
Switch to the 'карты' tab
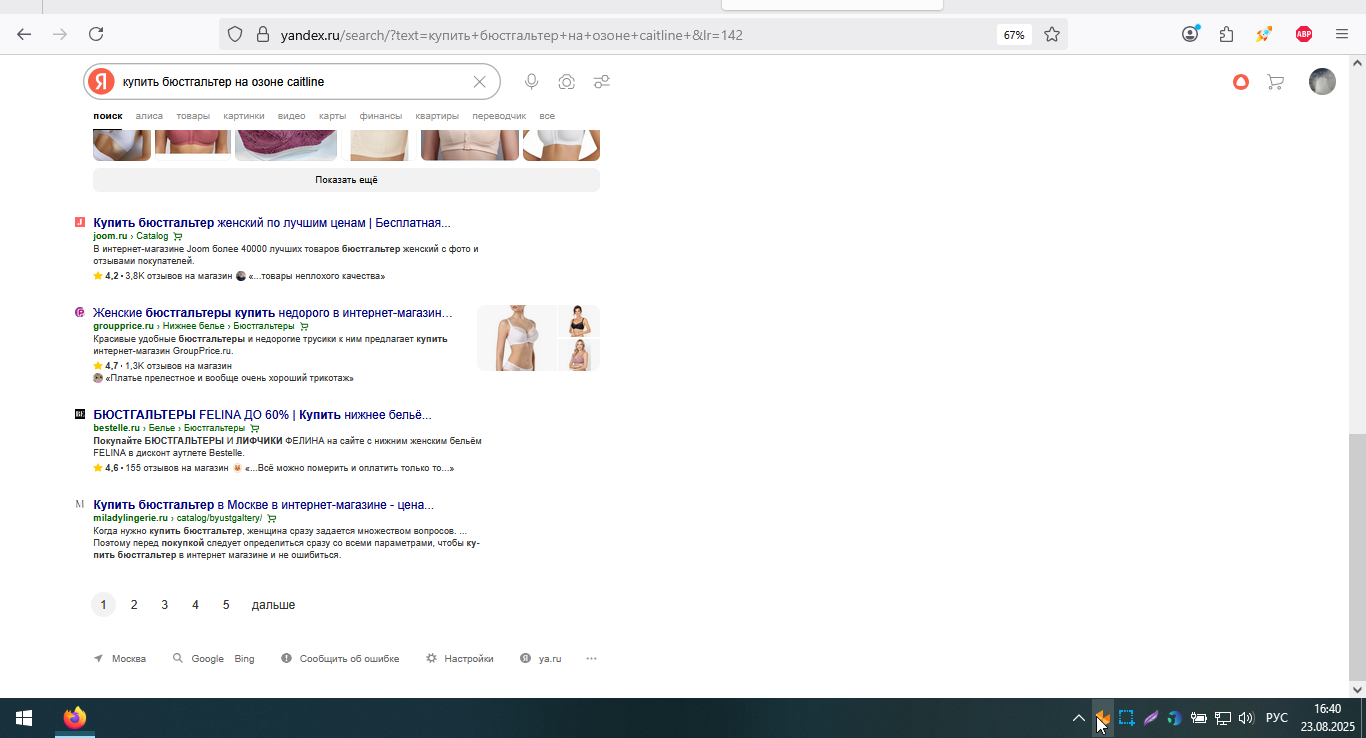(x=332, y=116)
